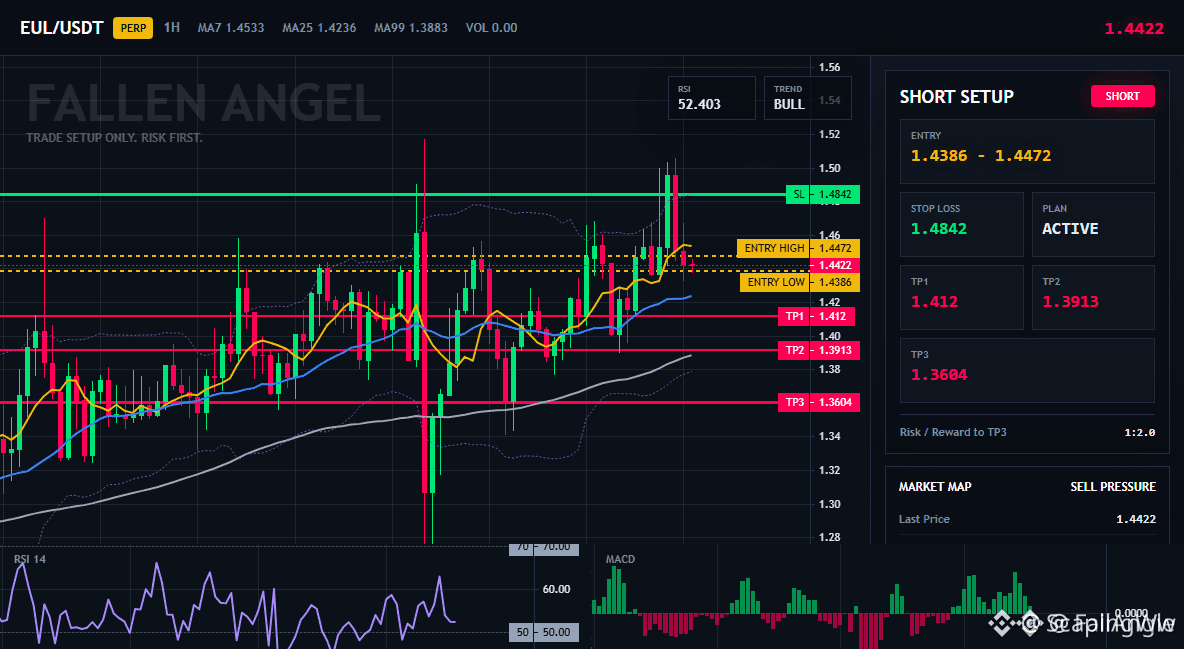
Task: Click the MARKET MAP heading
Action: coord(935,487)
